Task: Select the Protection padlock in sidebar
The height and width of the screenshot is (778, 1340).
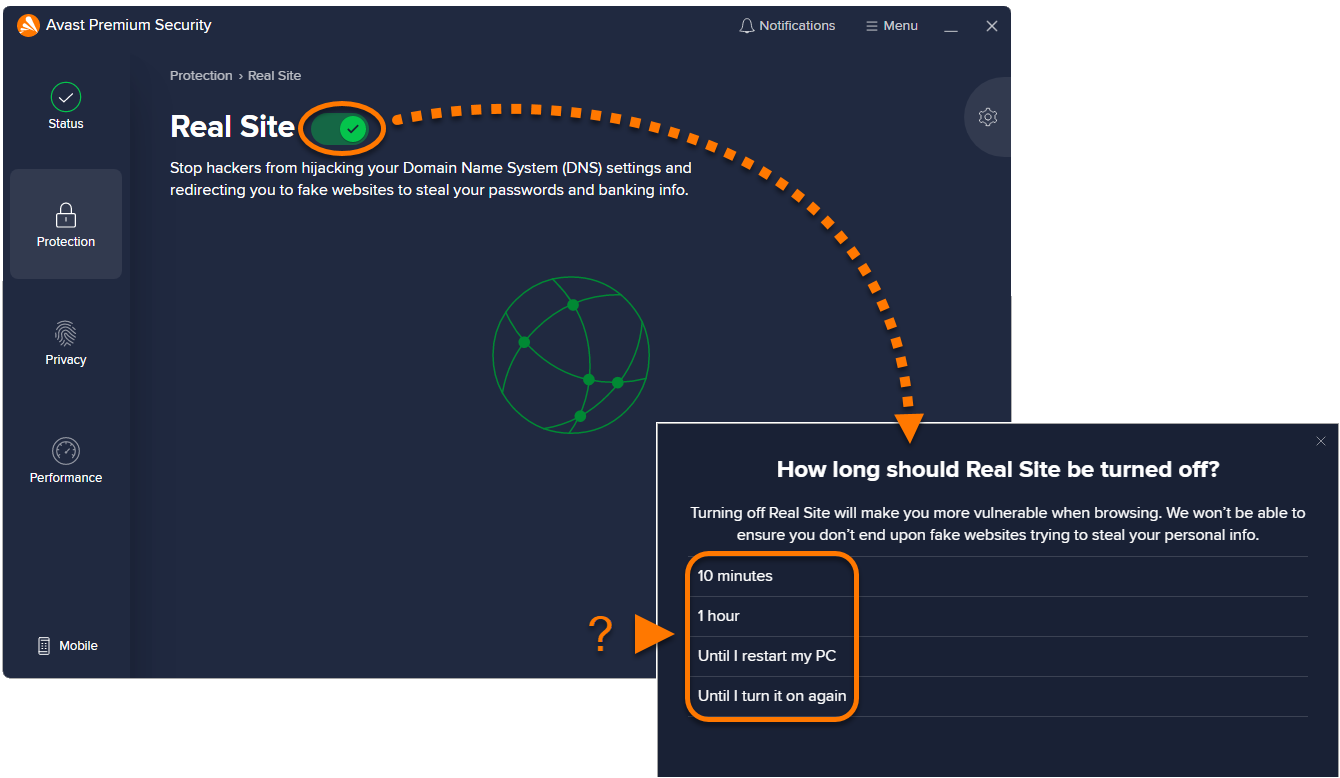Action: (x=66, y=224)
